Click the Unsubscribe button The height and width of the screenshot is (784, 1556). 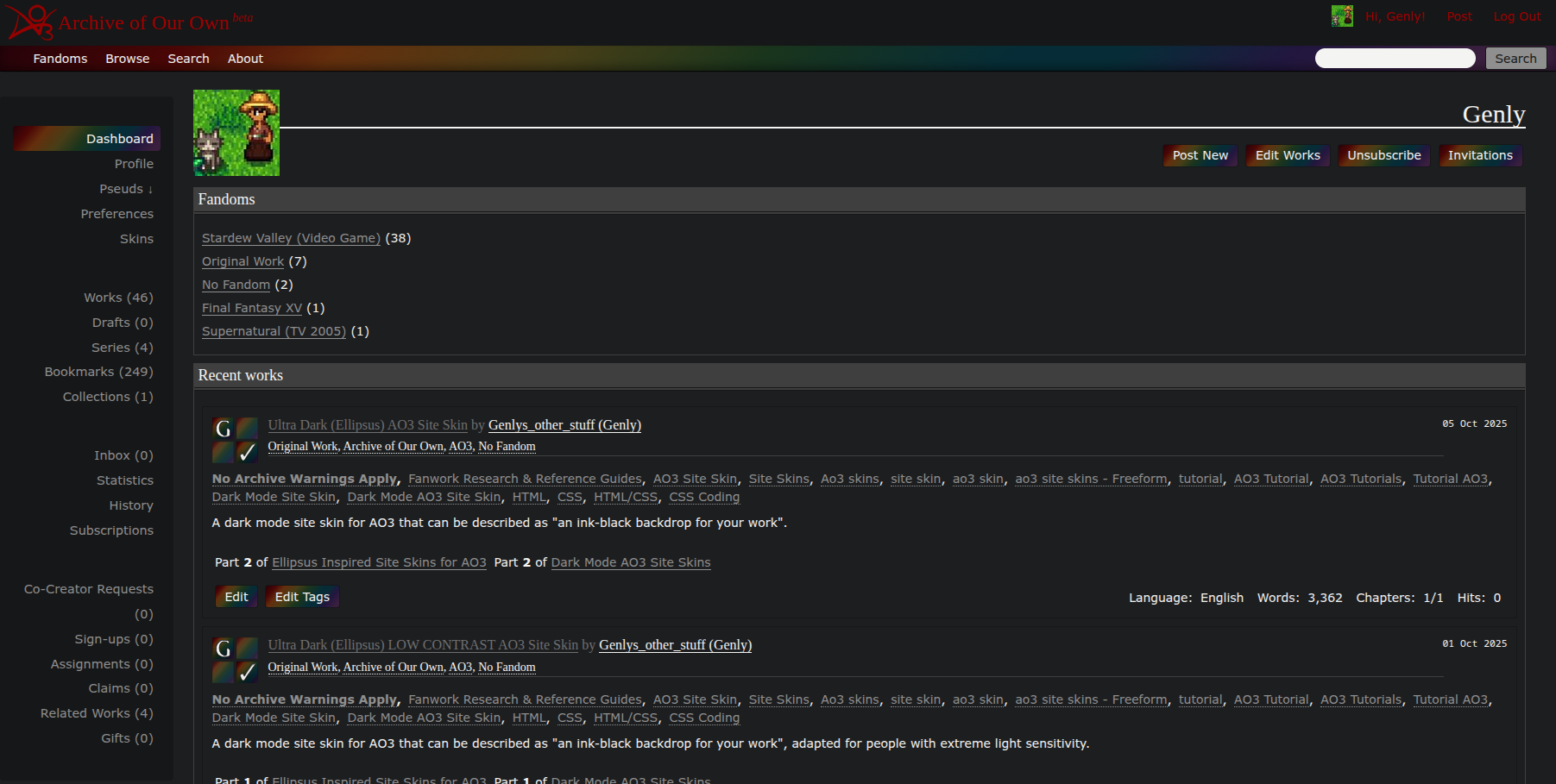[x=1384, y=155]
